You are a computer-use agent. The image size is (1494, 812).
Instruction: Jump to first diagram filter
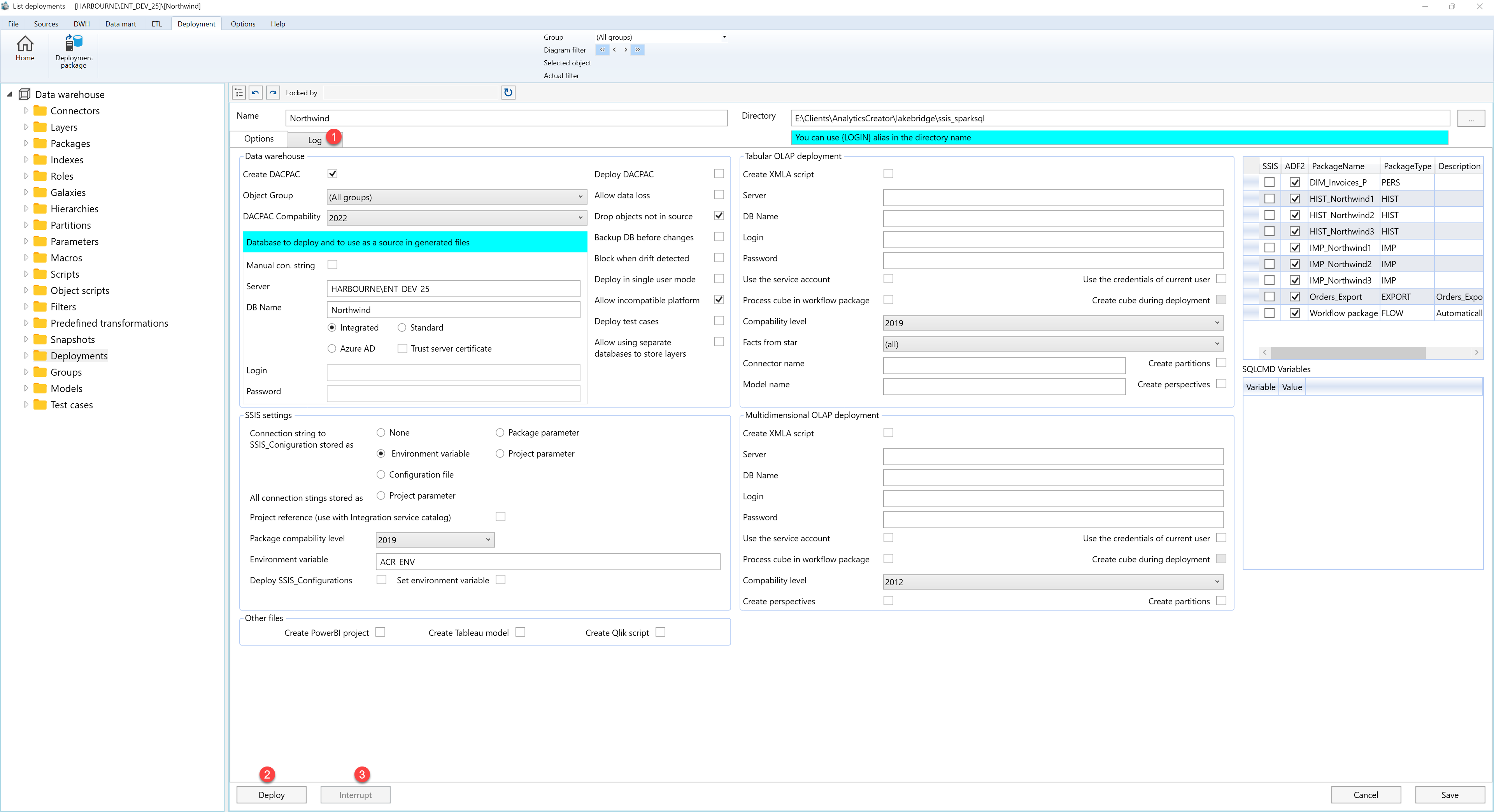click(602, 50)
